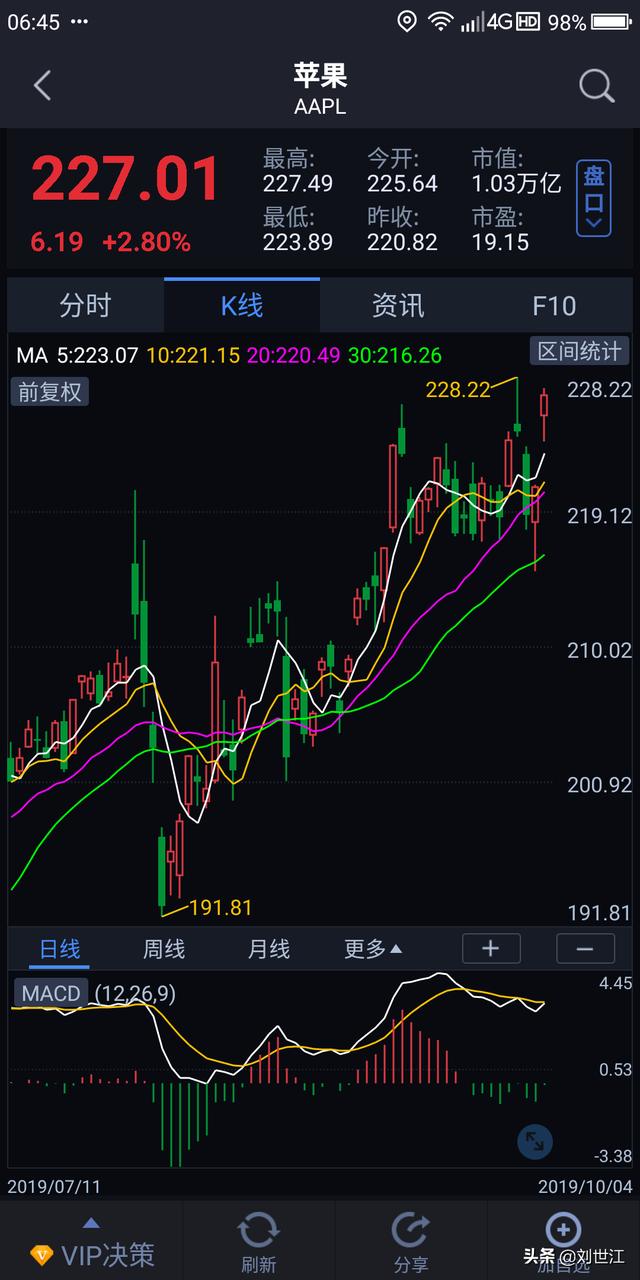Switch to 周线 weekly period

[x=164, y=949]
